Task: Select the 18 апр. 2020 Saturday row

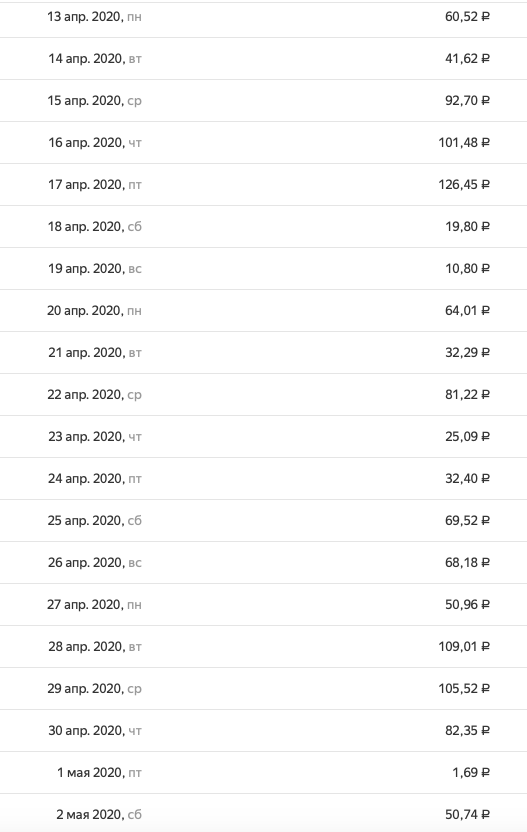Action: coord(263,227)
